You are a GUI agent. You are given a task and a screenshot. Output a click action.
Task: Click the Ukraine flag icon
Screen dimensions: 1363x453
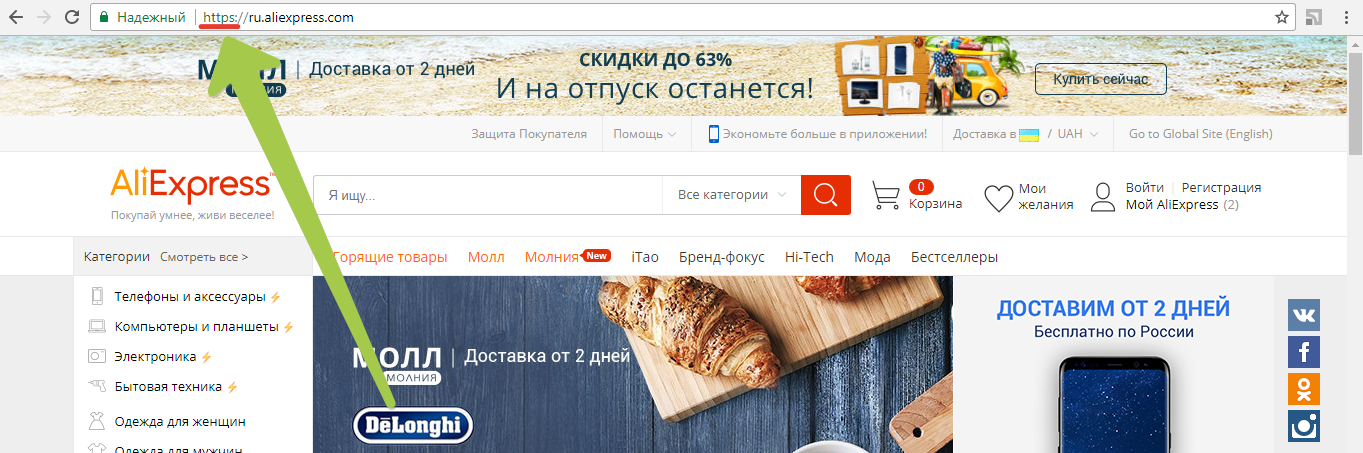click(x=1029, y=134)
